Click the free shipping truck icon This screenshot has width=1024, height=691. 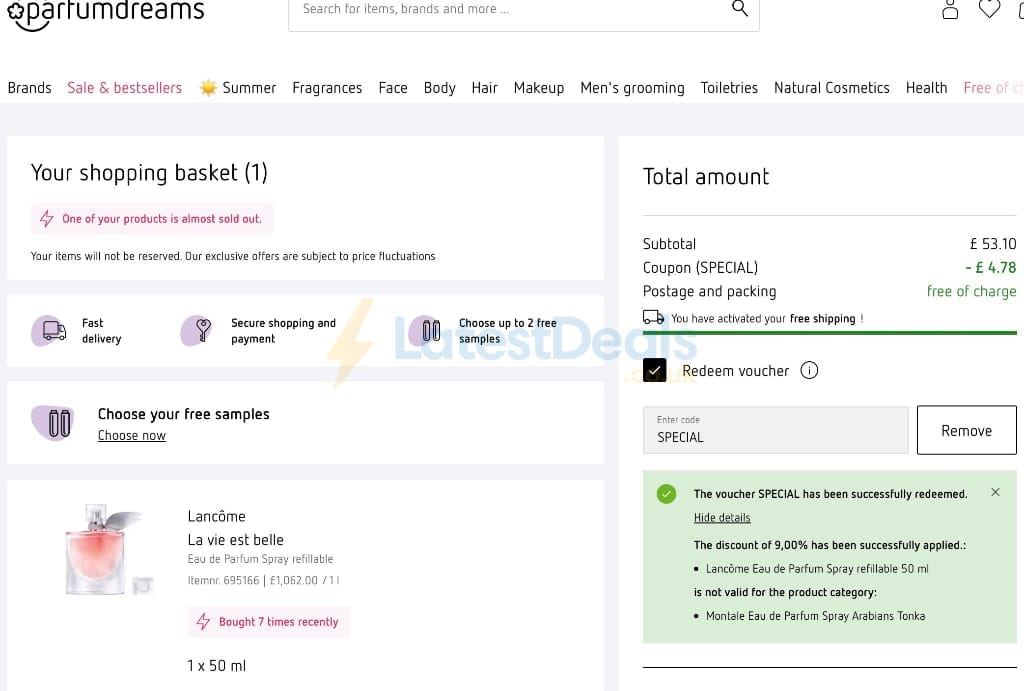click(x=654, y=317)
